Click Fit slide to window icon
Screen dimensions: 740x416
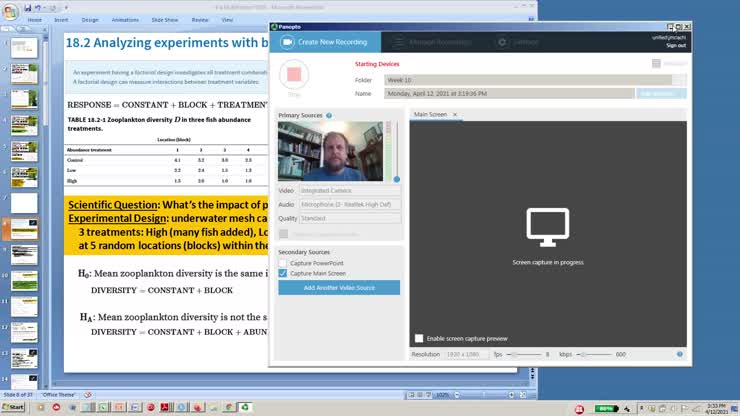point(523,395)
